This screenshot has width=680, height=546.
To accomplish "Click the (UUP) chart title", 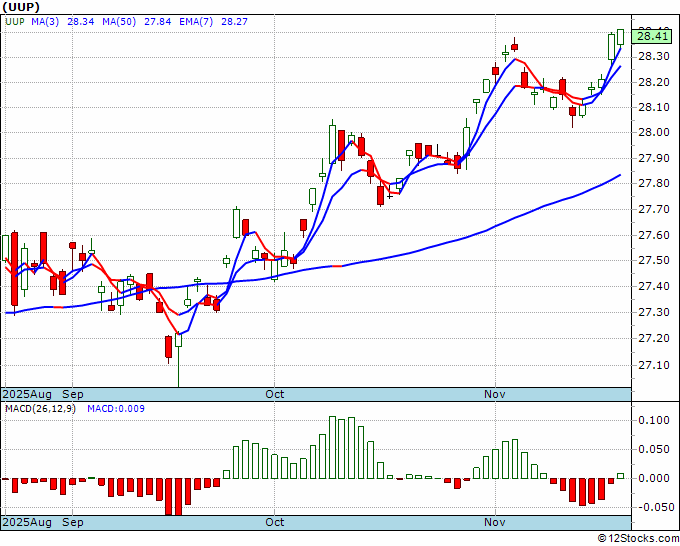I will pos(20,7).
